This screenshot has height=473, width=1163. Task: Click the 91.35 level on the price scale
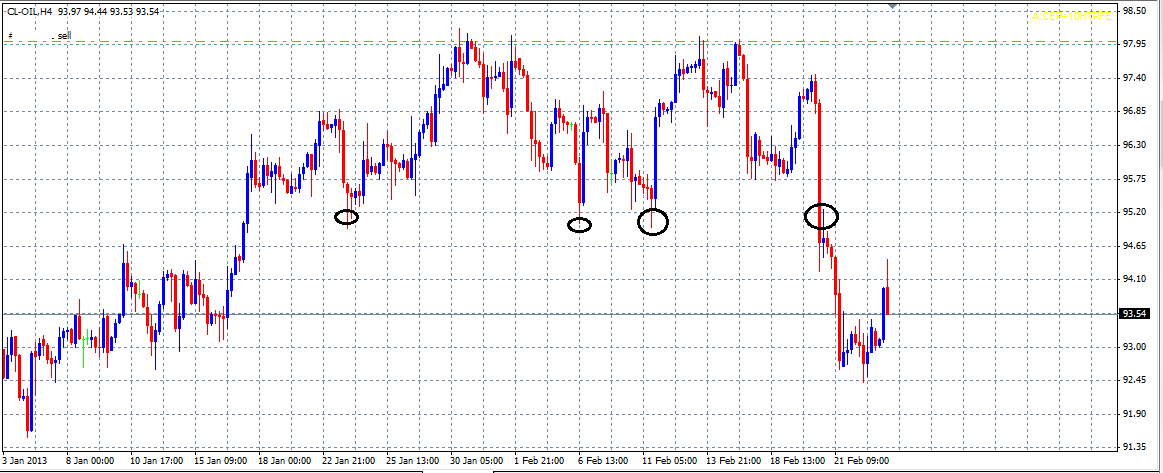[x=1133, y=447]
